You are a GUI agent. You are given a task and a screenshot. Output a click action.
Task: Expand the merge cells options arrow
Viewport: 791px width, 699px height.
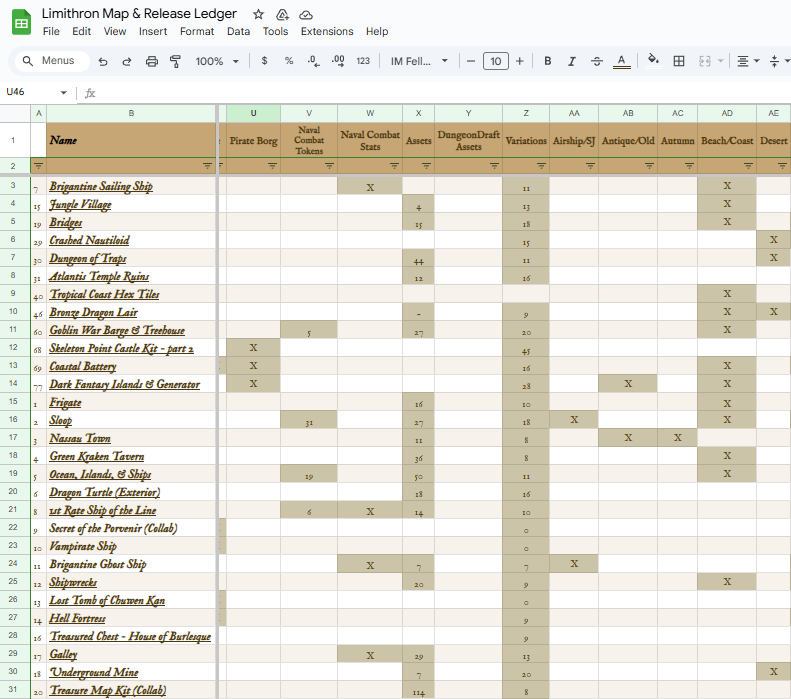pyautogui.click(x=720, y=61)
